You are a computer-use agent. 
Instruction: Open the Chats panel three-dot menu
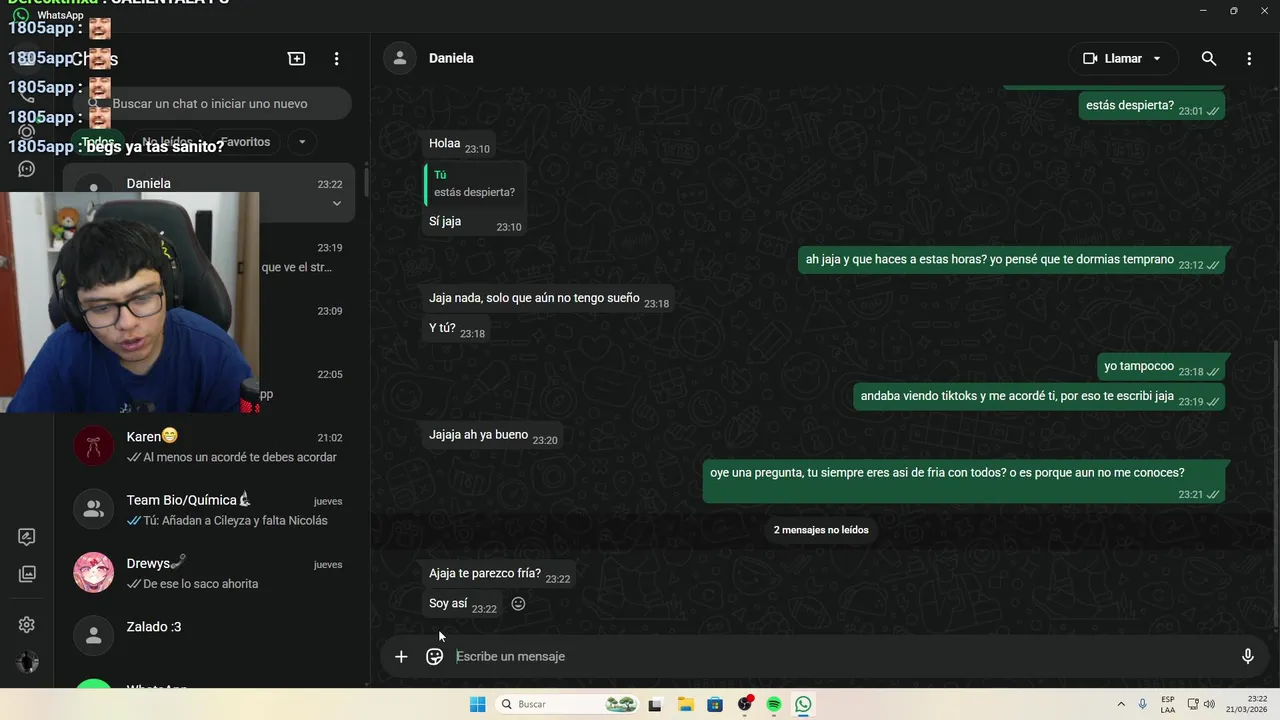(x=337, y=59)
